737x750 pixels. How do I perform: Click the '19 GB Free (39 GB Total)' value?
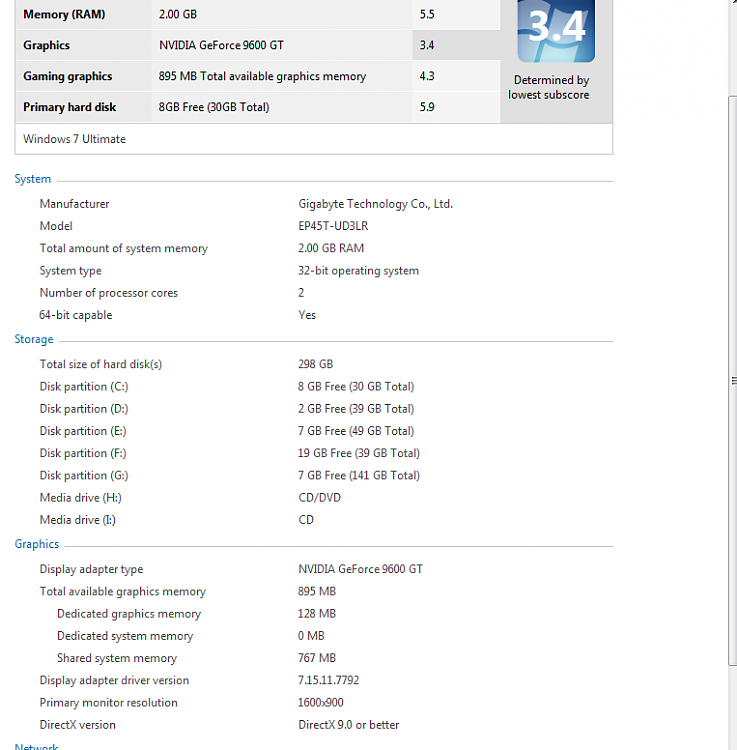[359, 453]
